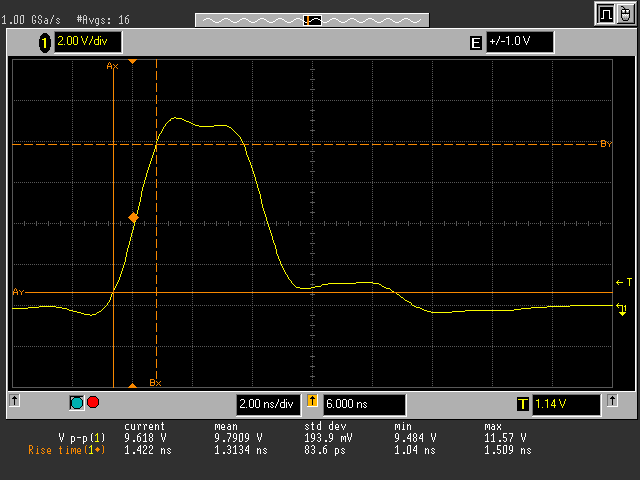
Task: Click the red stop button
Action: click(94, 403)
